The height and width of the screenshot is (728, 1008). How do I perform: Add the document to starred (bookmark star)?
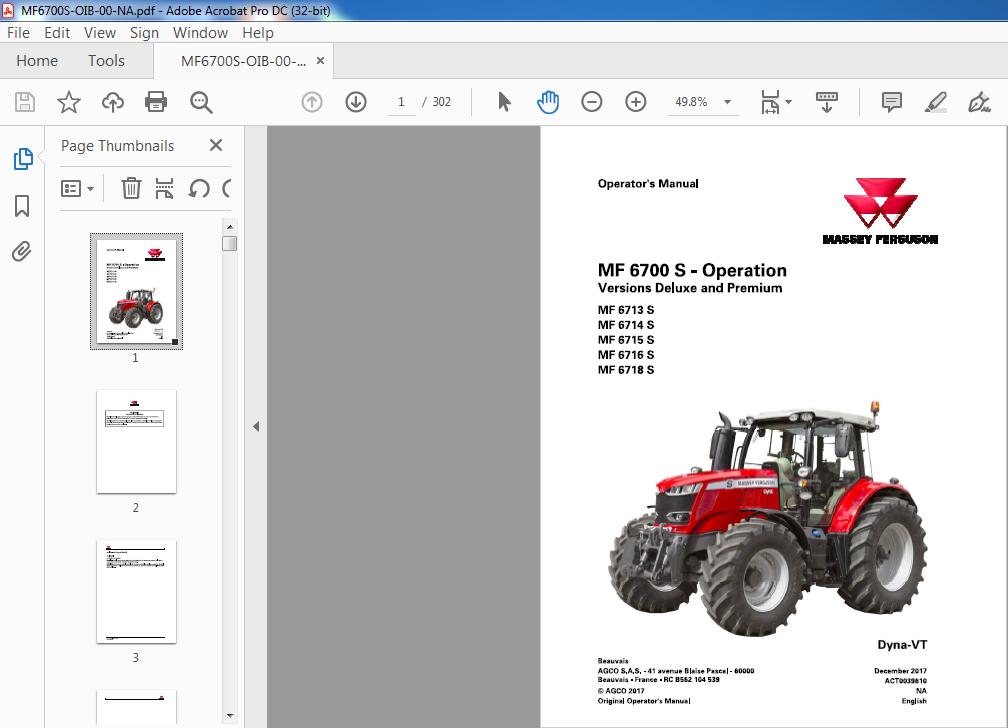pyautogui.click(x=69, y=102)
